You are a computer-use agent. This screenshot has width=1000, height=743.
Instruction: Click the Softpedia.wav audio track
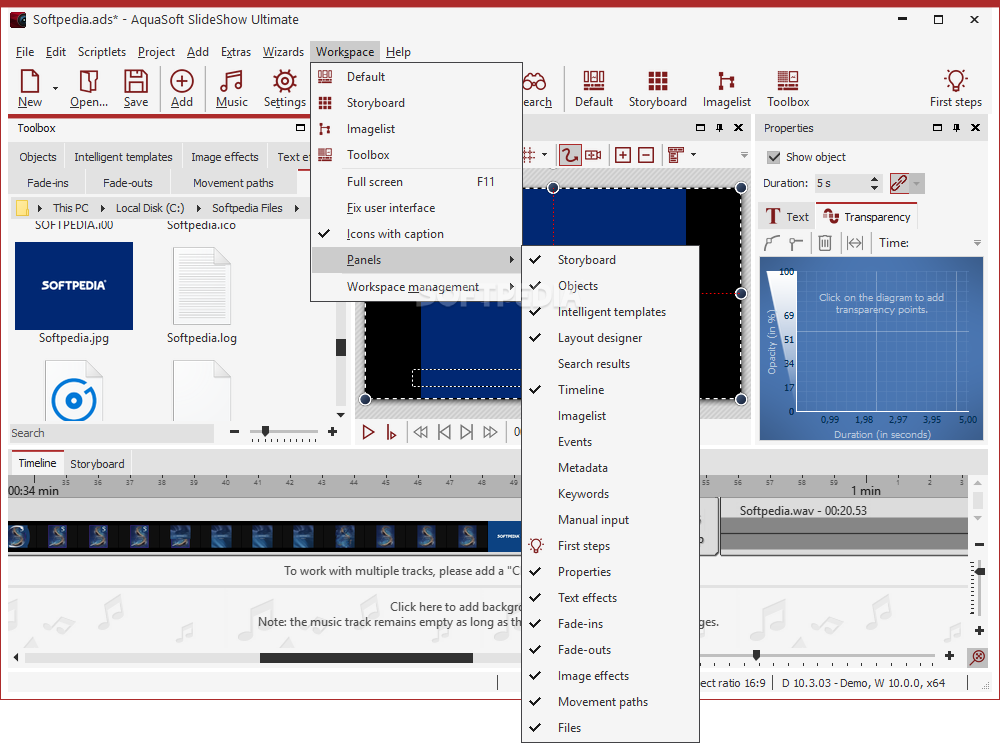[844, 526]
